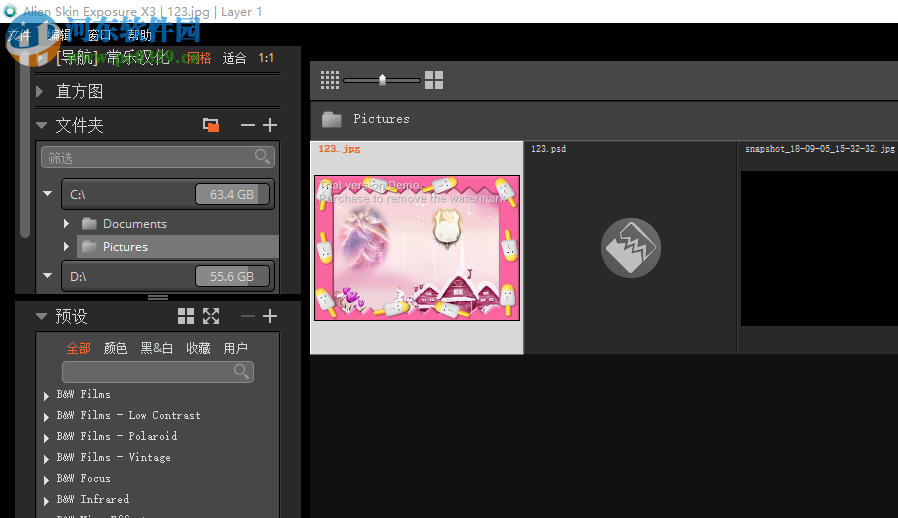Select the snapshot_18-09-05 thumbnail

tap(820, 248)
